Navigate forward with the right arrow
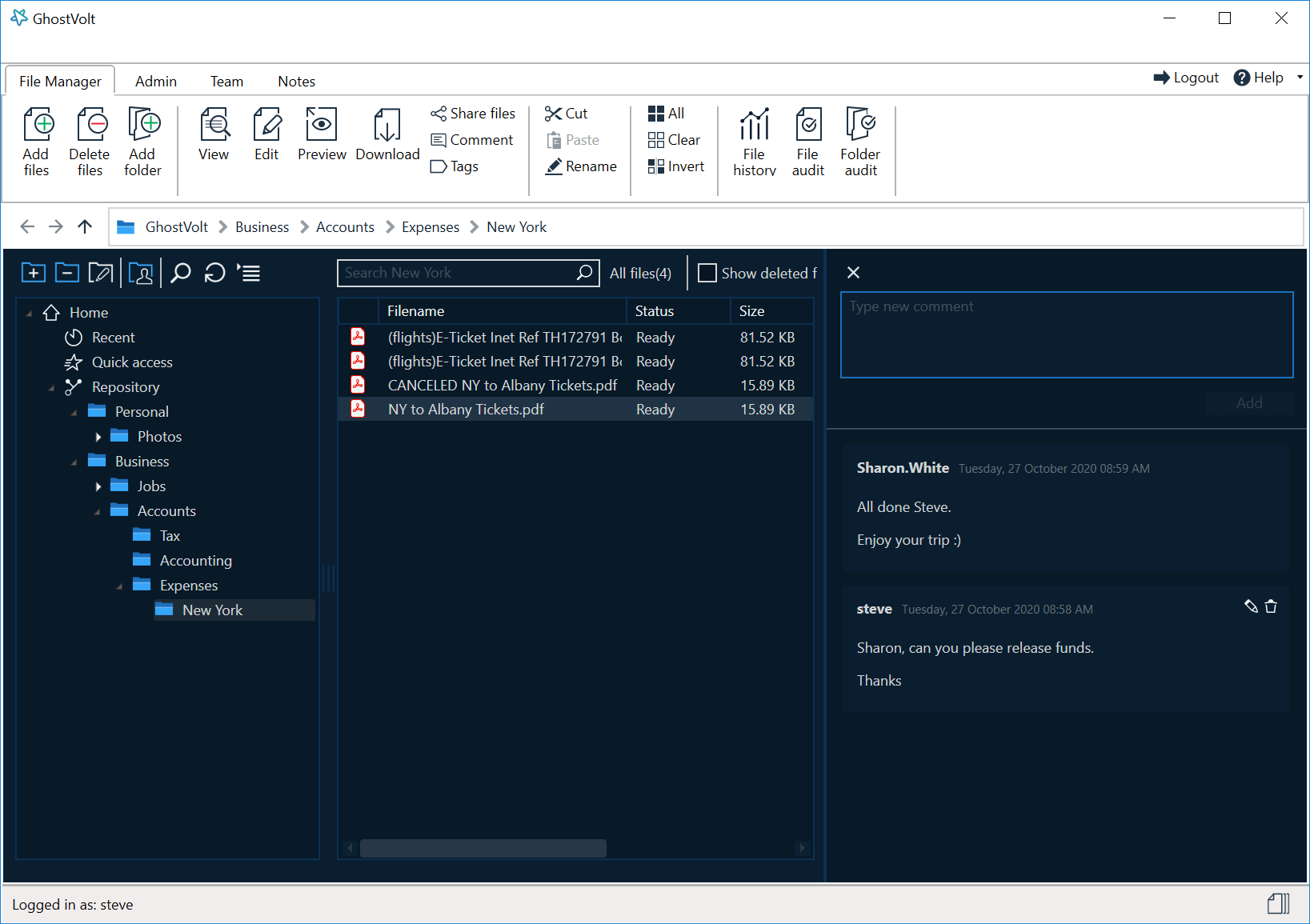1310x924 pixels. coord(56,226)
